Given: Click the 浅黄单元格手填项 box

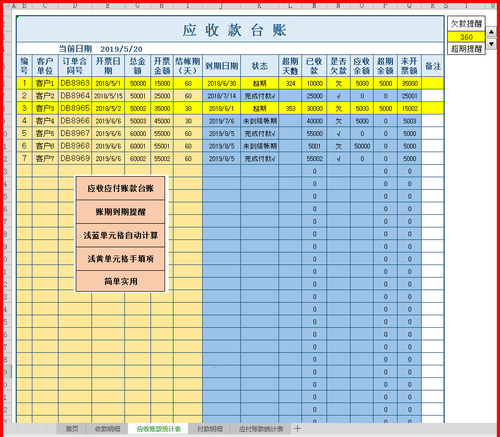Looking at the screenshot, I should point(120,258).
